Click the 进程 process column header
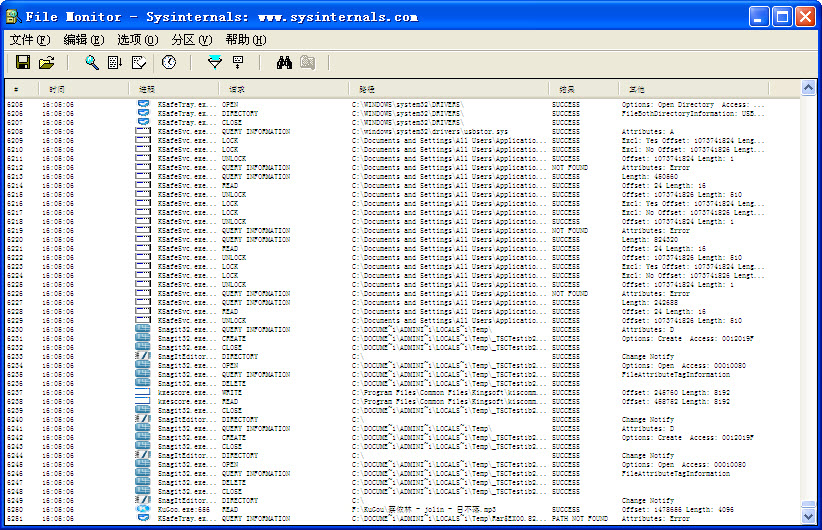 coord(174,89)
